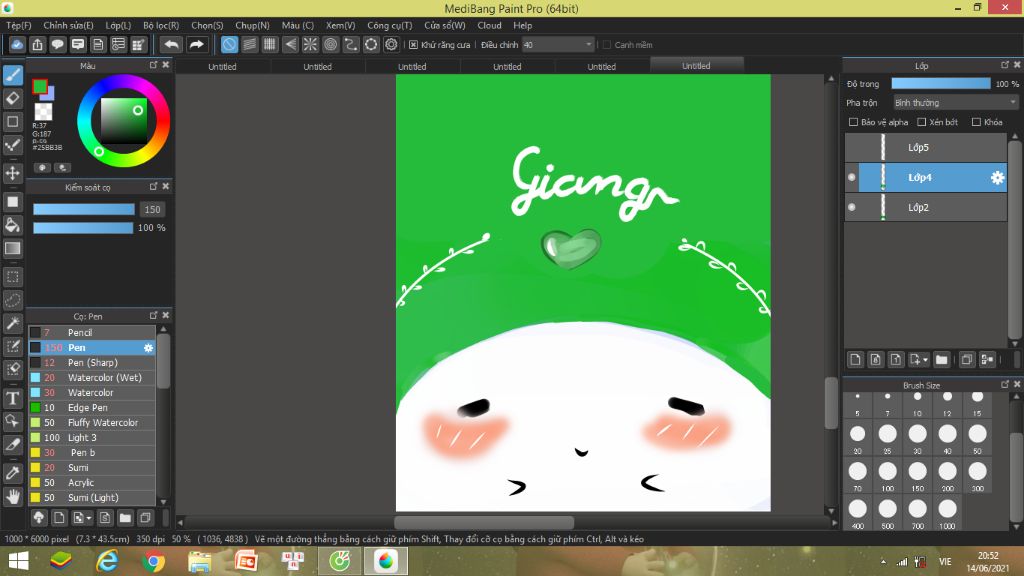Open the Bộ lọc(R) menu

(161, 25)
